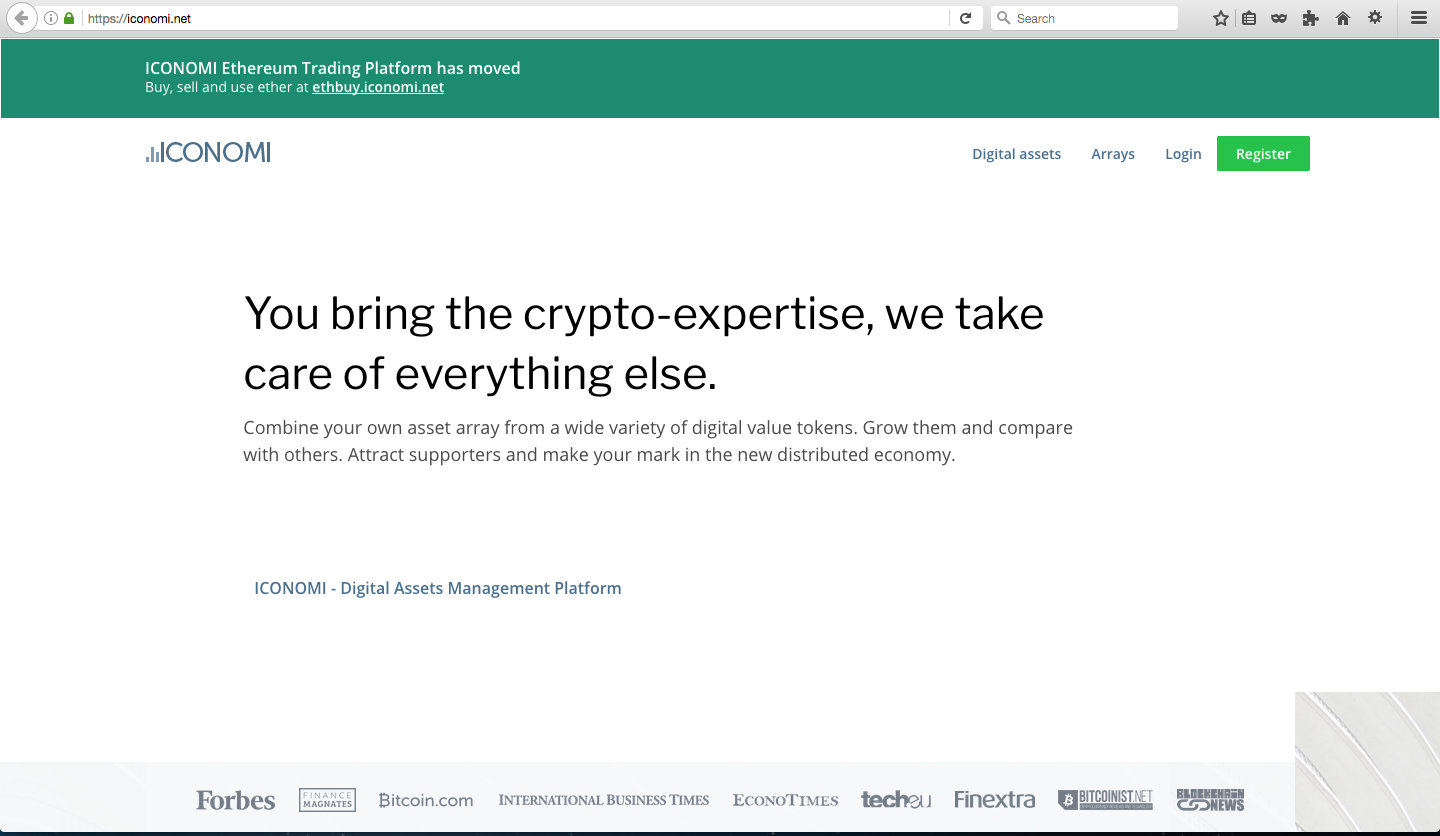Open Arrays navigation item

1113,154
